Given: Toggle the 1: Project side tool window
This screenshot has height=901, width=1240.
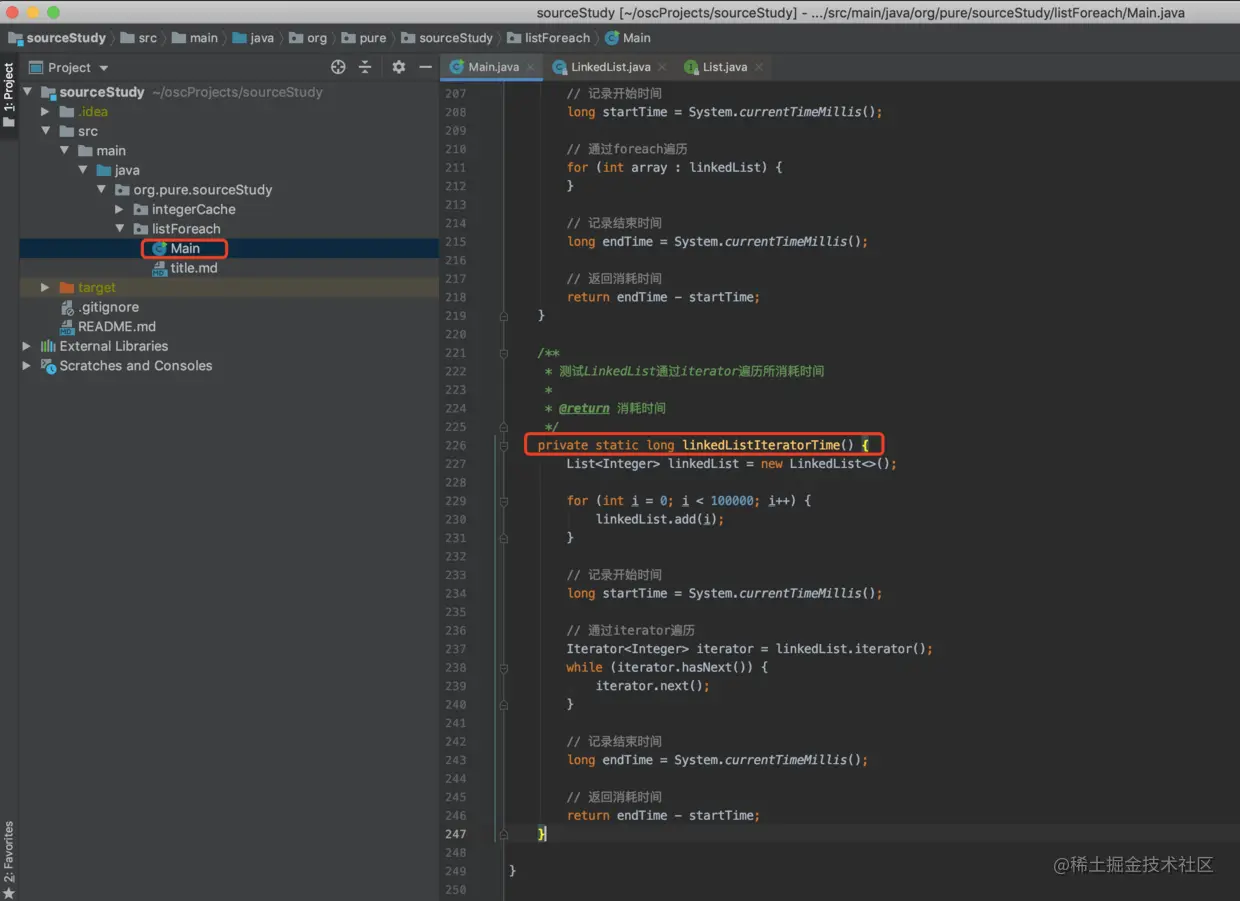Looking at the screenshot, I should (x=9, y=95).
